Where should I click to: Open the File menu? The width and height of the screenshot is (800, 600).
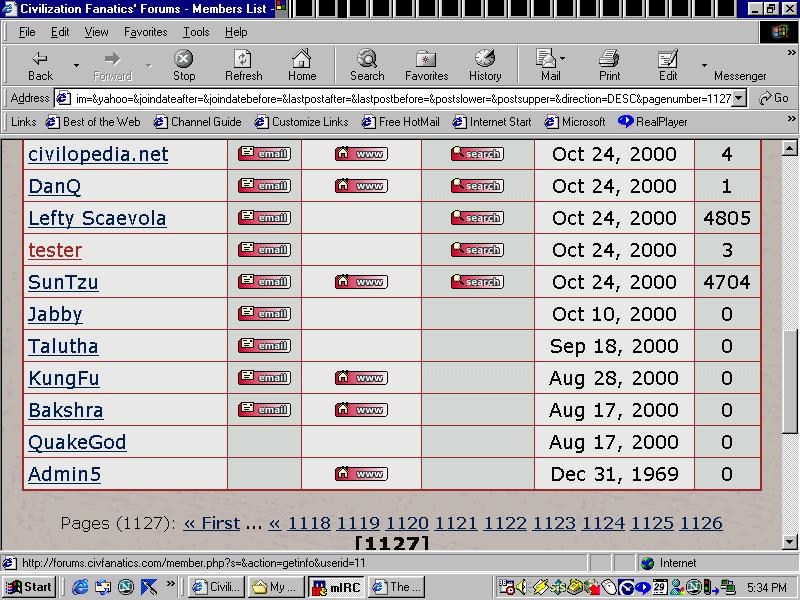[x=27, y=32]
